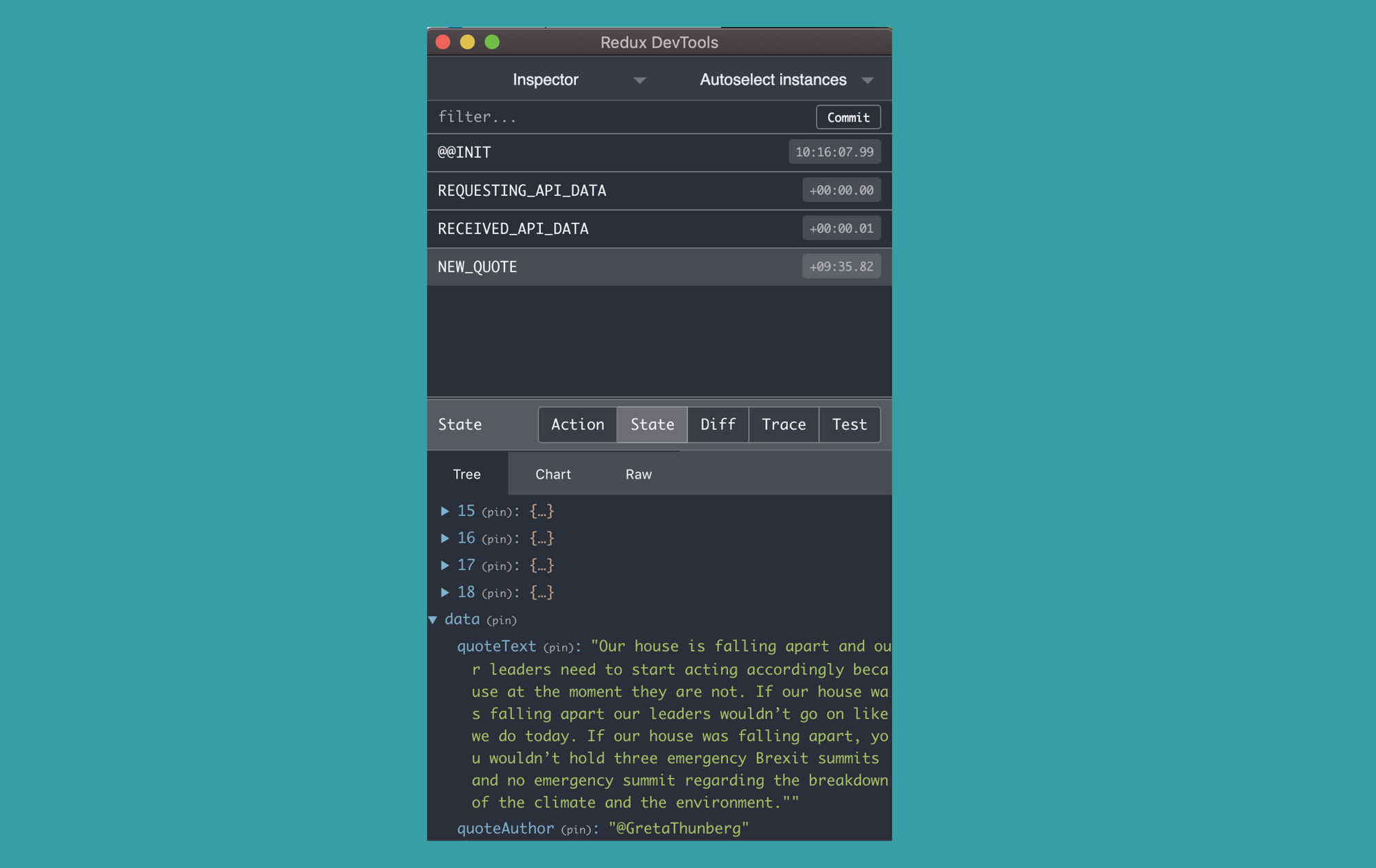Switch to the Action tab
This screenshot has width=1376, height=868.
click(x=577, y=424)
